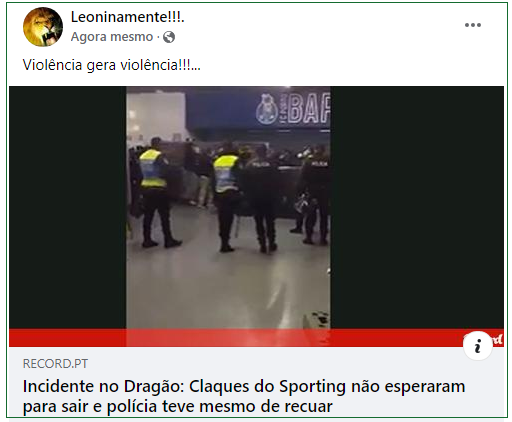Click the BAR sign in the thumbnail
The image size is (512, 422).
pos(309,108)
